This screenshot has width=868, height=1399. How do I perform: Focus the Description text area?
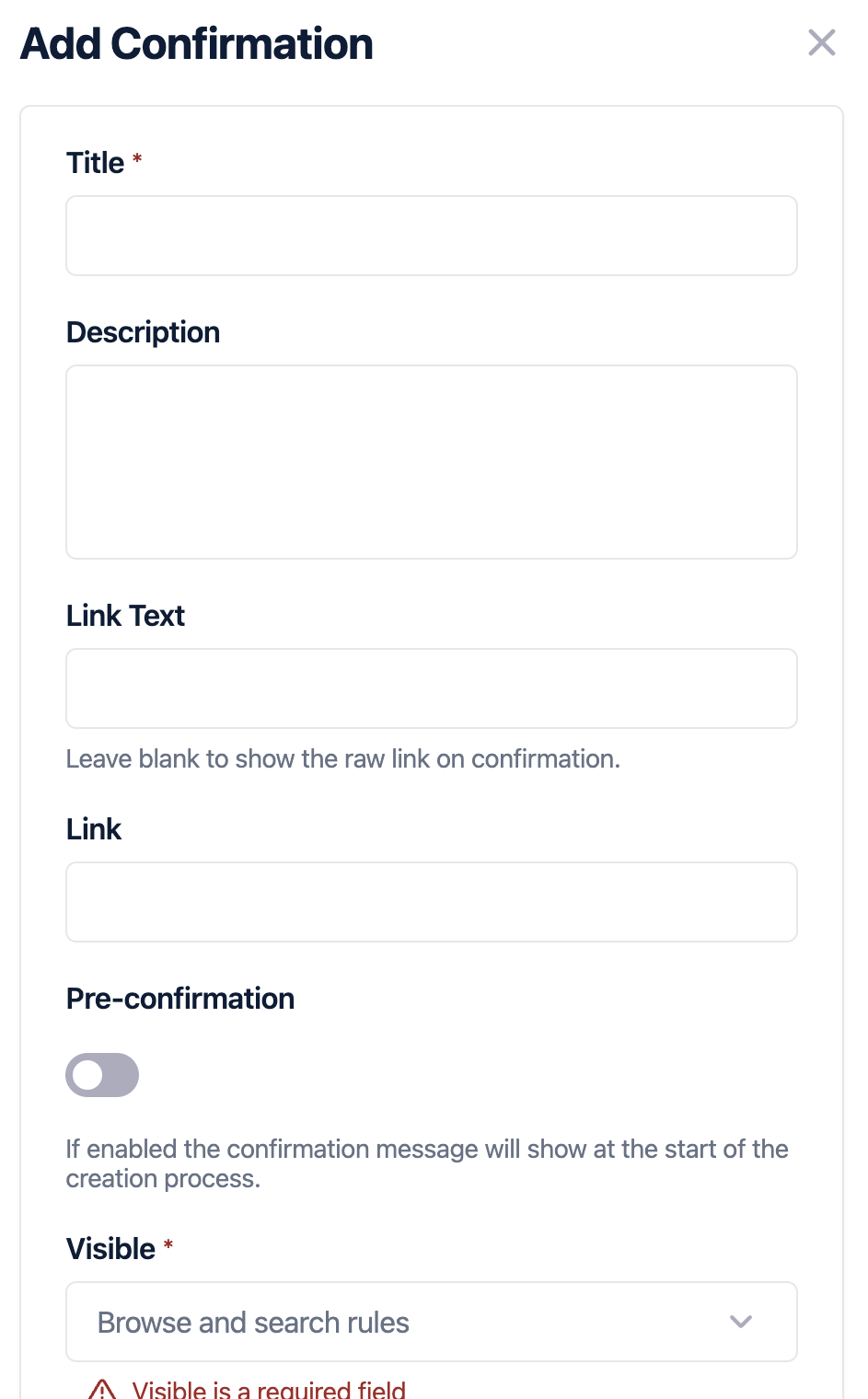point(431,462)
